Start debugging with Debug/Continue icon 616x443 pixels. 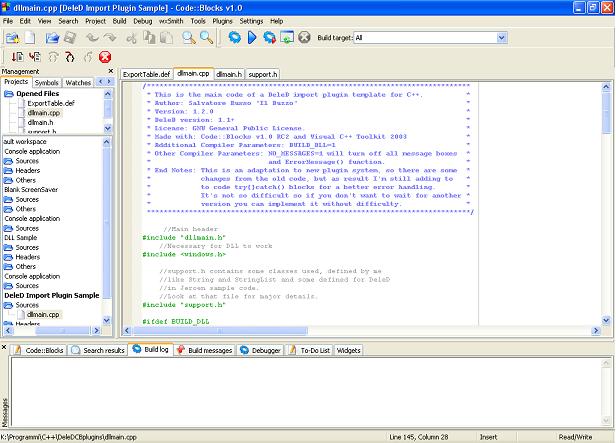(x=17, y=57)
